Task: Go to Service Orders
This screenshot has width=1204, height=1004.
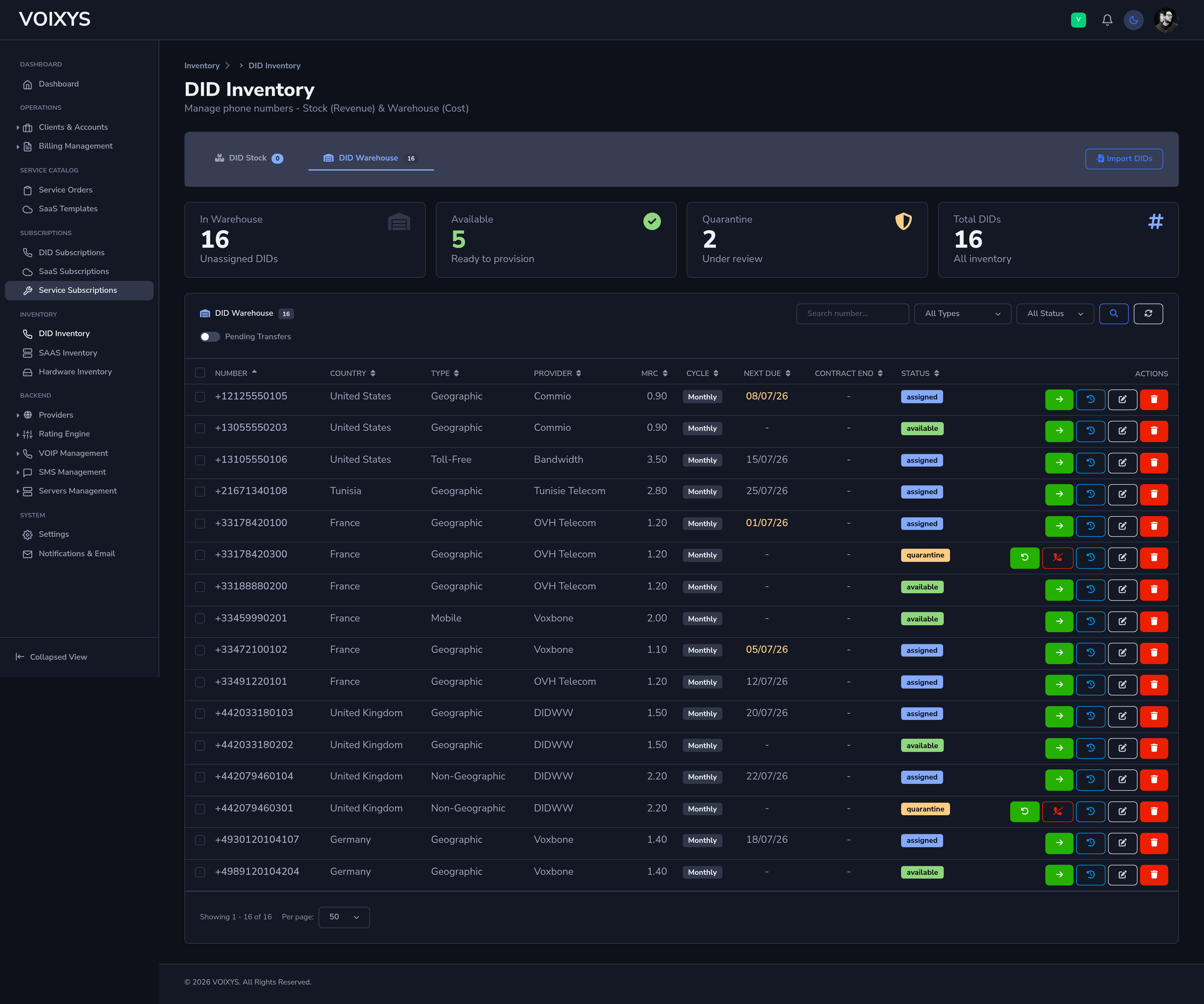Action: tap(65, 191)
